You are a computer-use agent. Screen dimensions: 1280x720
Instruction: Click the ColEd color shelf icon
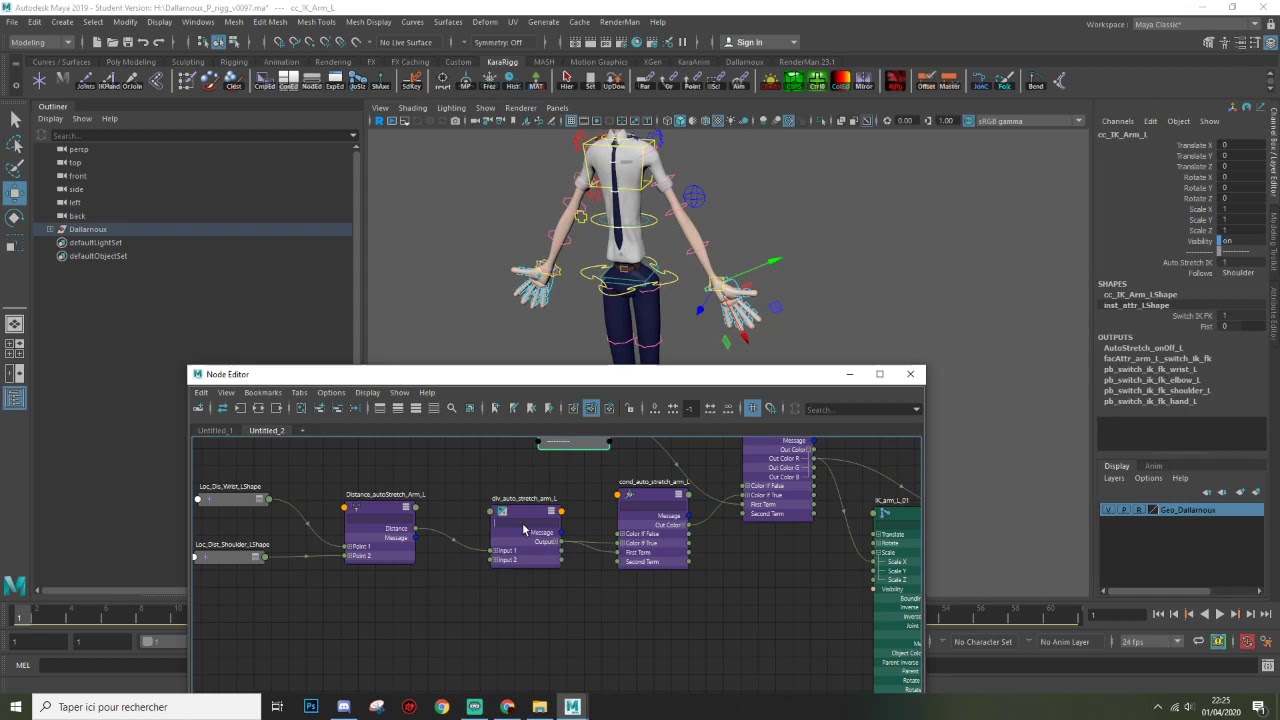840,81
